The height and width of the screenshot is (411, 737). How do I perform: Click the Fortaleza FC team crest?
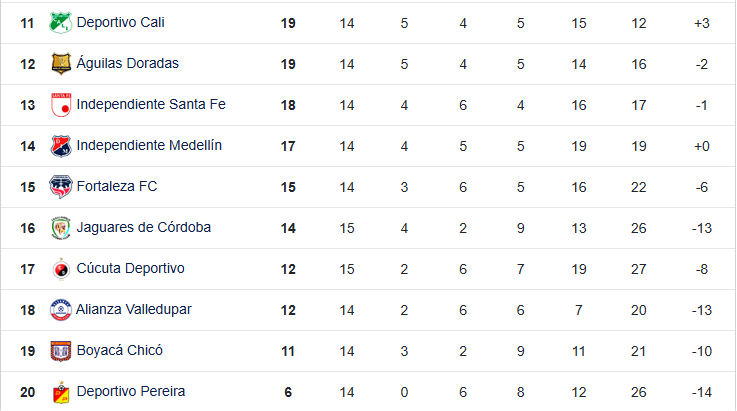tap(61, 186)
